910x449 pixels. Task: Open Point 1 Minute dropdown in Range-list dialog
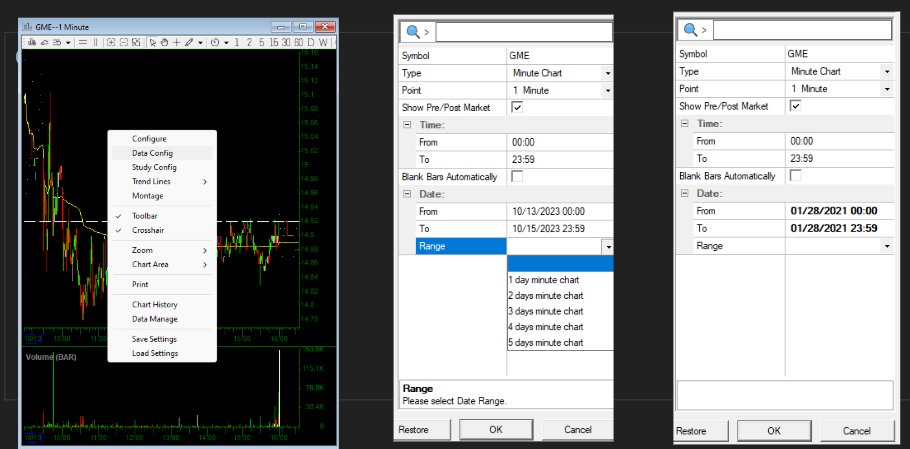pos(607,90)
